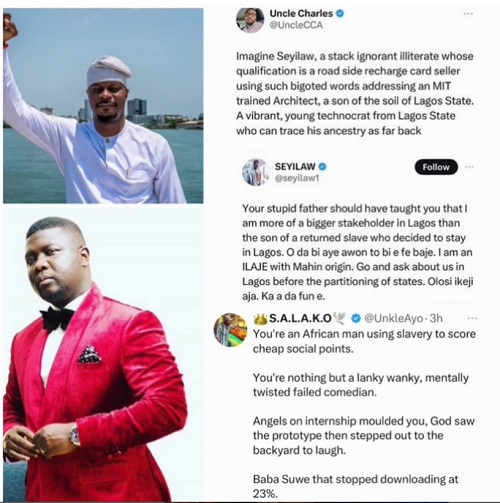The width and height of the screenshot is (500, 503).
Task: Follow the SEYILAW account
Action: tap(436, 167)
